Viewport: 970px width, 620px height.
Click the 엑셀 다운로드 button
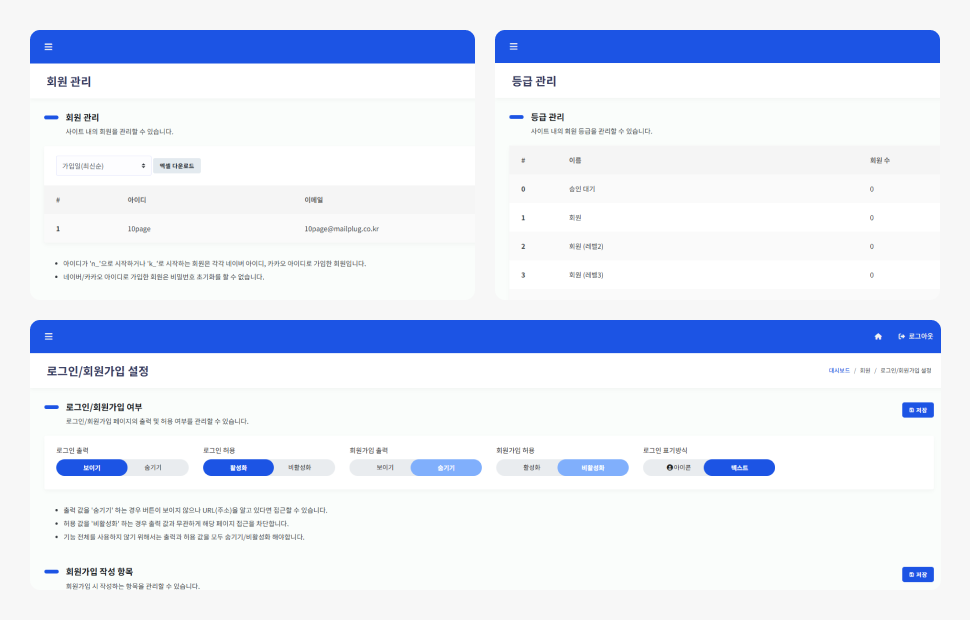click(x=177, y=165)
